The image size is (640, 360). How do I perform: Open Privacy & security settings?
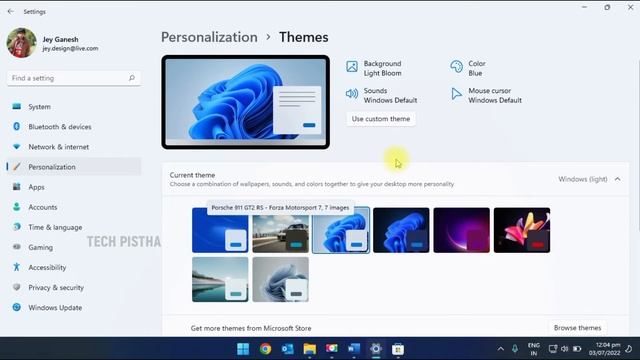click(x=74, y=287)
